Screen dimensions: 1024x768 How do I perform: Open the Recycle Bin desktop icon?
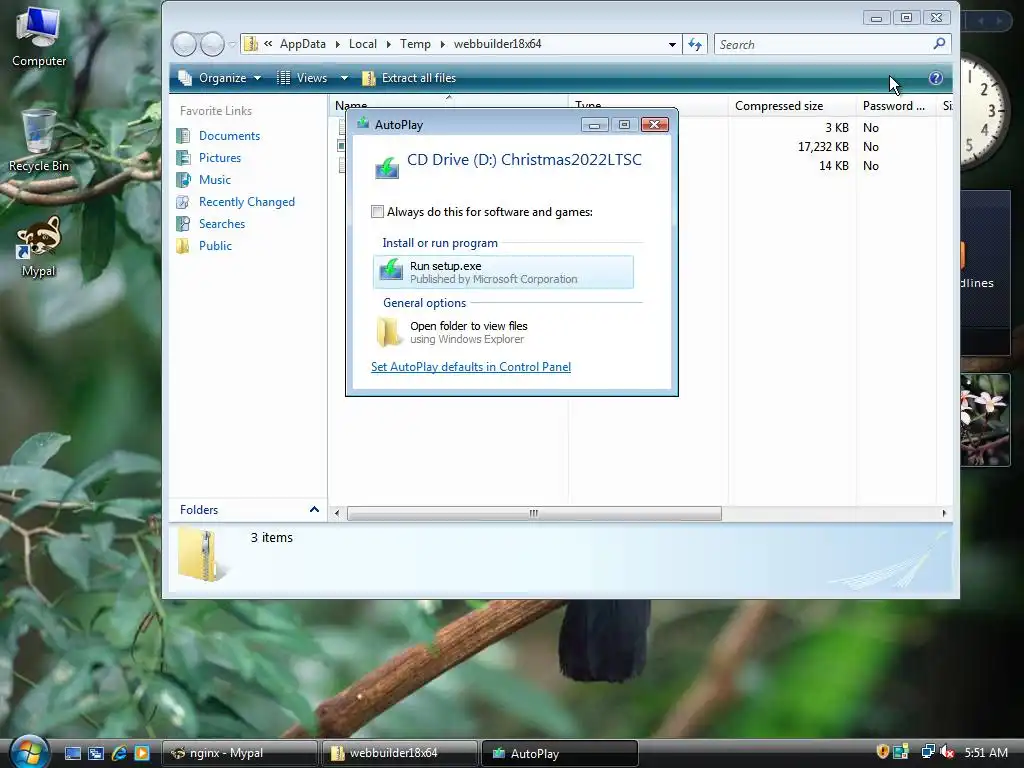click(39, 140)
